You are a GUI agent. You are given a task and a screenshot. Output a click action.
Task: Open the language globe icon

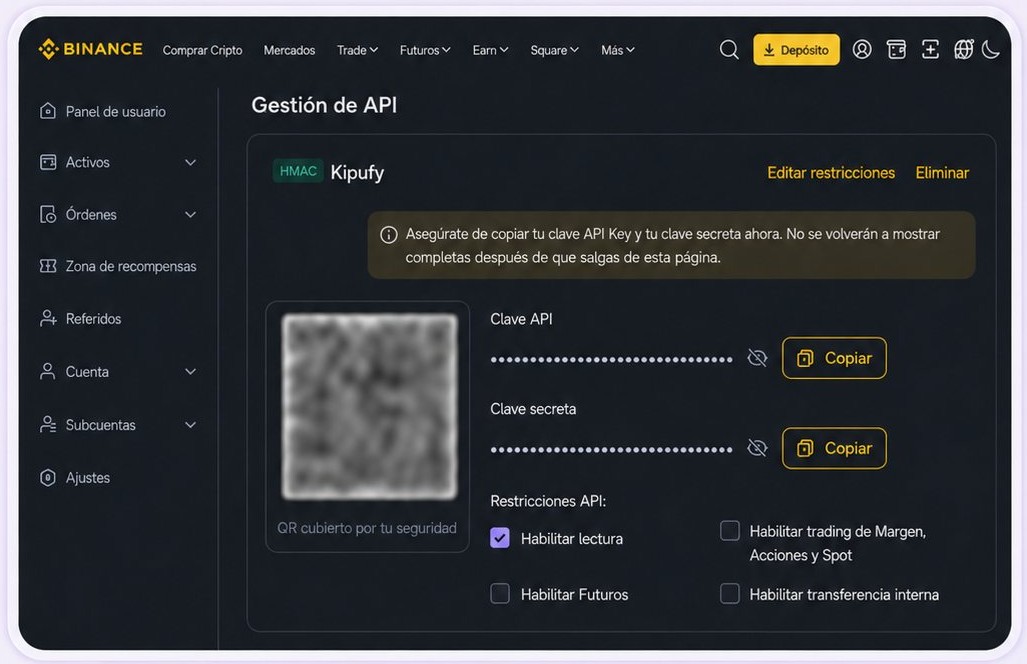[963, 50]
